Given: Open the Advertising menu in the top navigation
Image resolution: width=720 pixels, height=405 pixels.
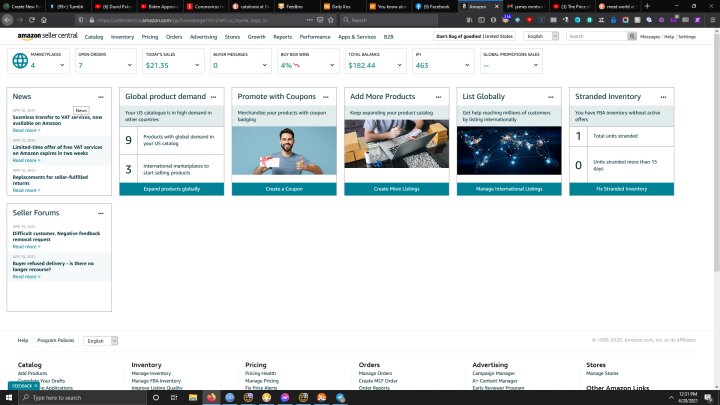Looking at the screenshot, I should coord(203,37).
